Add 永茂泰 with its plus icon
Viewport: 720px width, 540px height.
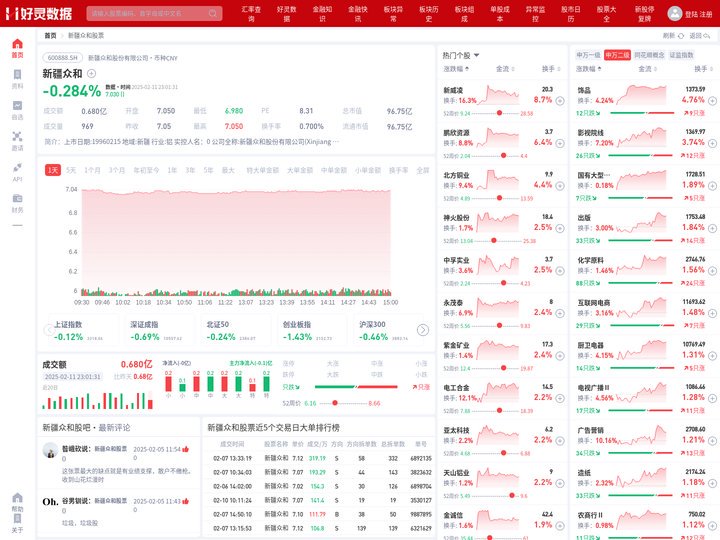tap(560, 313)
